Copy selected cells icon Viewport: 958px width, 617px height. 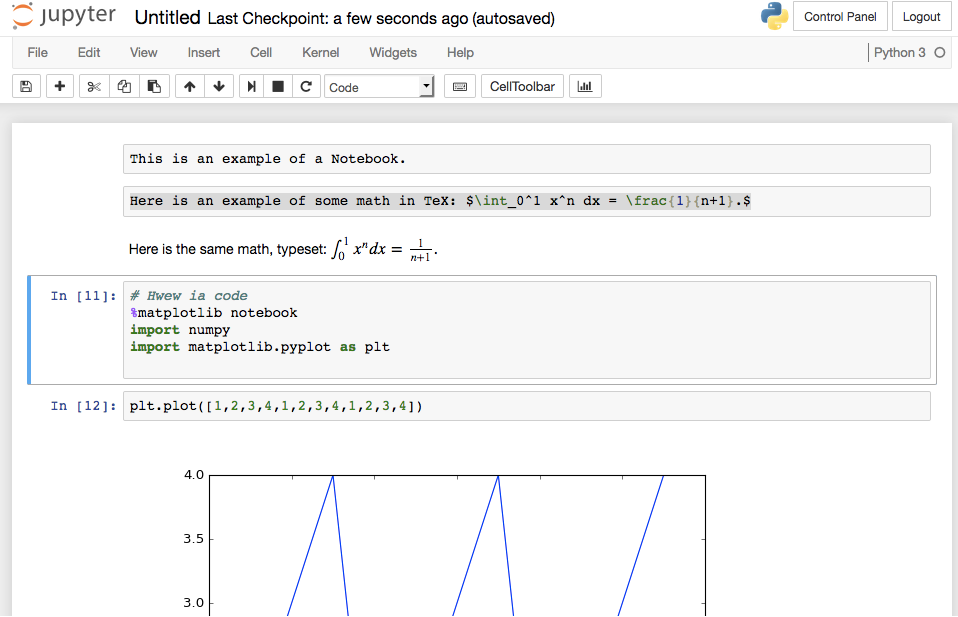click(124, 87)
